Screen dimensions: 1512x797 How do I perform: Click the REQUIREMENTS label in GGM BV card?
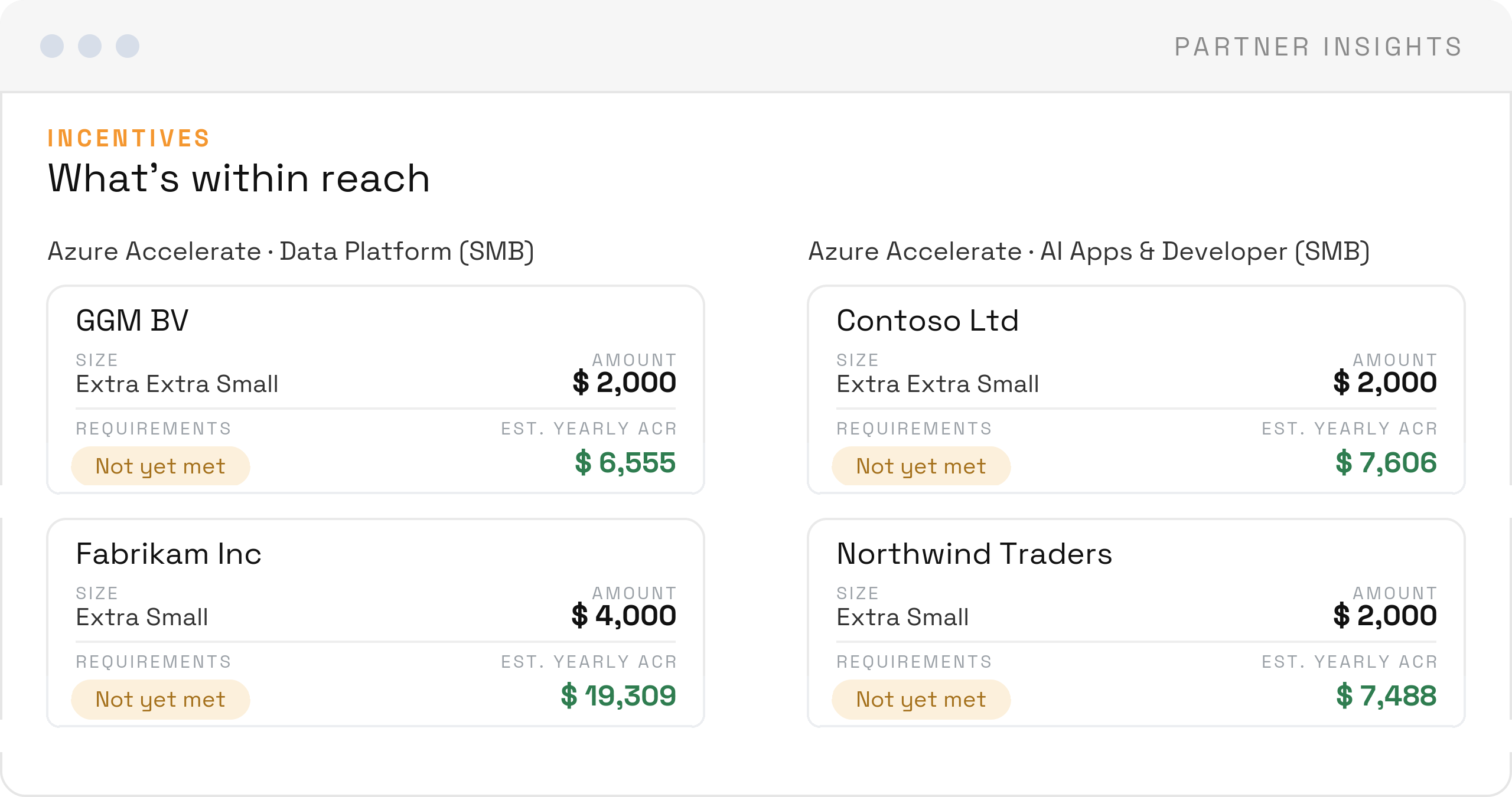click(154, 429)
